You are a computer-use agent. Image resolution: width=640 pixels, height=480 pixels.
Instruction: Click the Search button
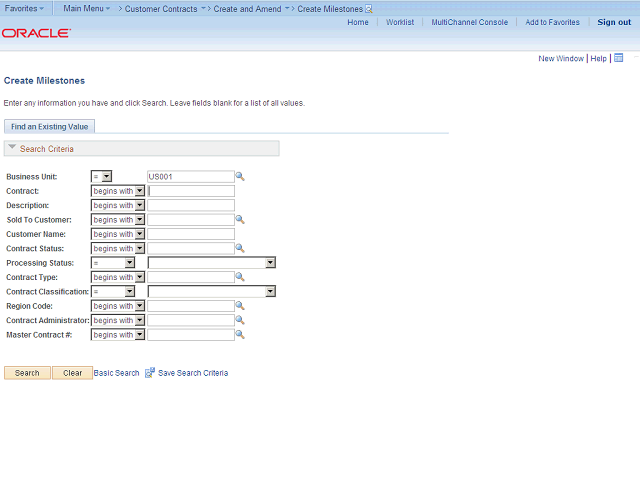27,373
